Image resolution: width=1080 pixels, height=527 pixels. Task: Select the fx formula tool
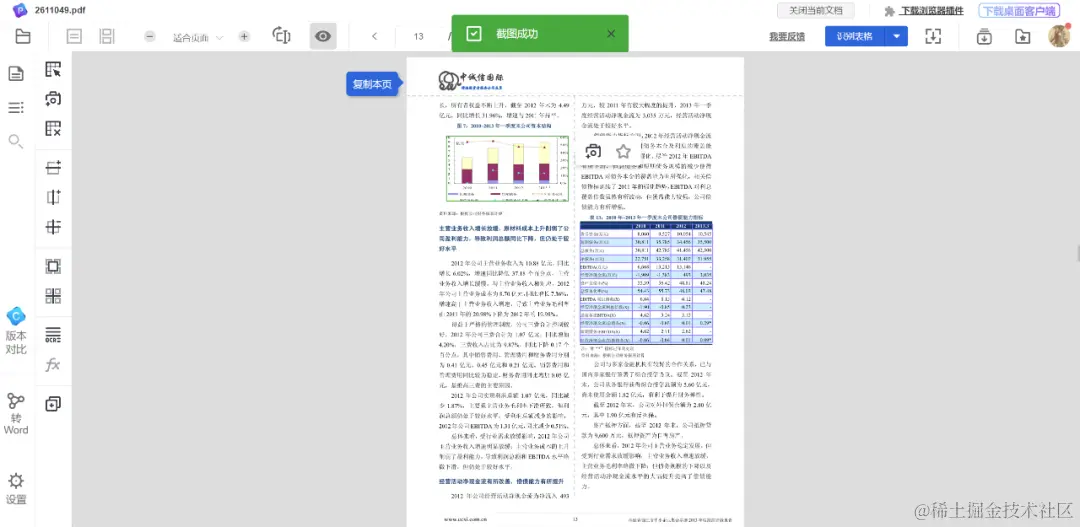53,364
